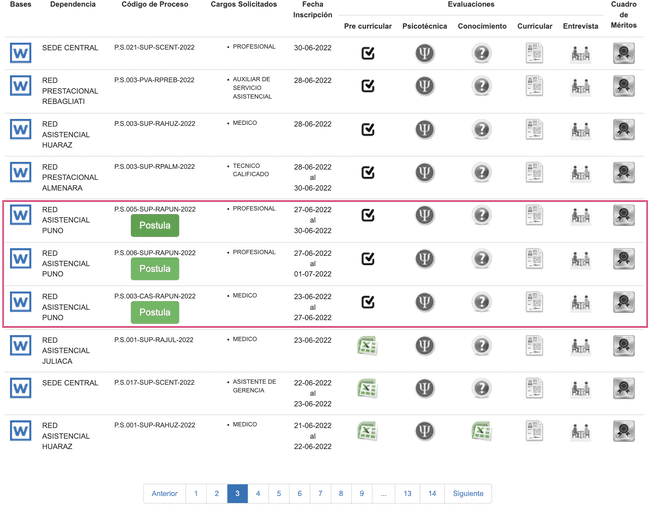Open Pre curricular Excel for P.S.017-SUP-SCENT-2022
This screenshot has height=509, width=650.
[x=367, y=389]
